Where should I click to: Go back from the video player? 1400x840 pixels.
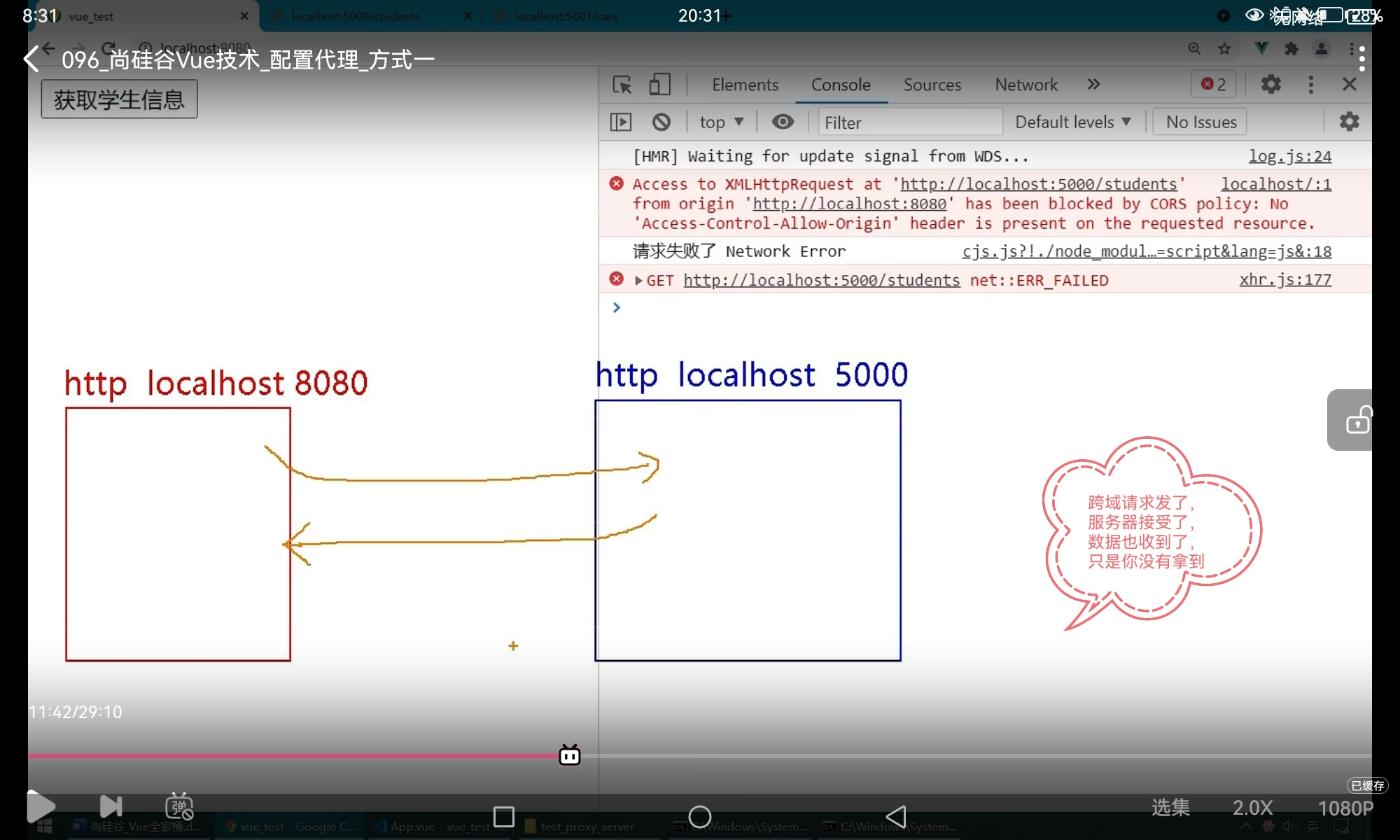pyautogui.click(x=31, y=59)
